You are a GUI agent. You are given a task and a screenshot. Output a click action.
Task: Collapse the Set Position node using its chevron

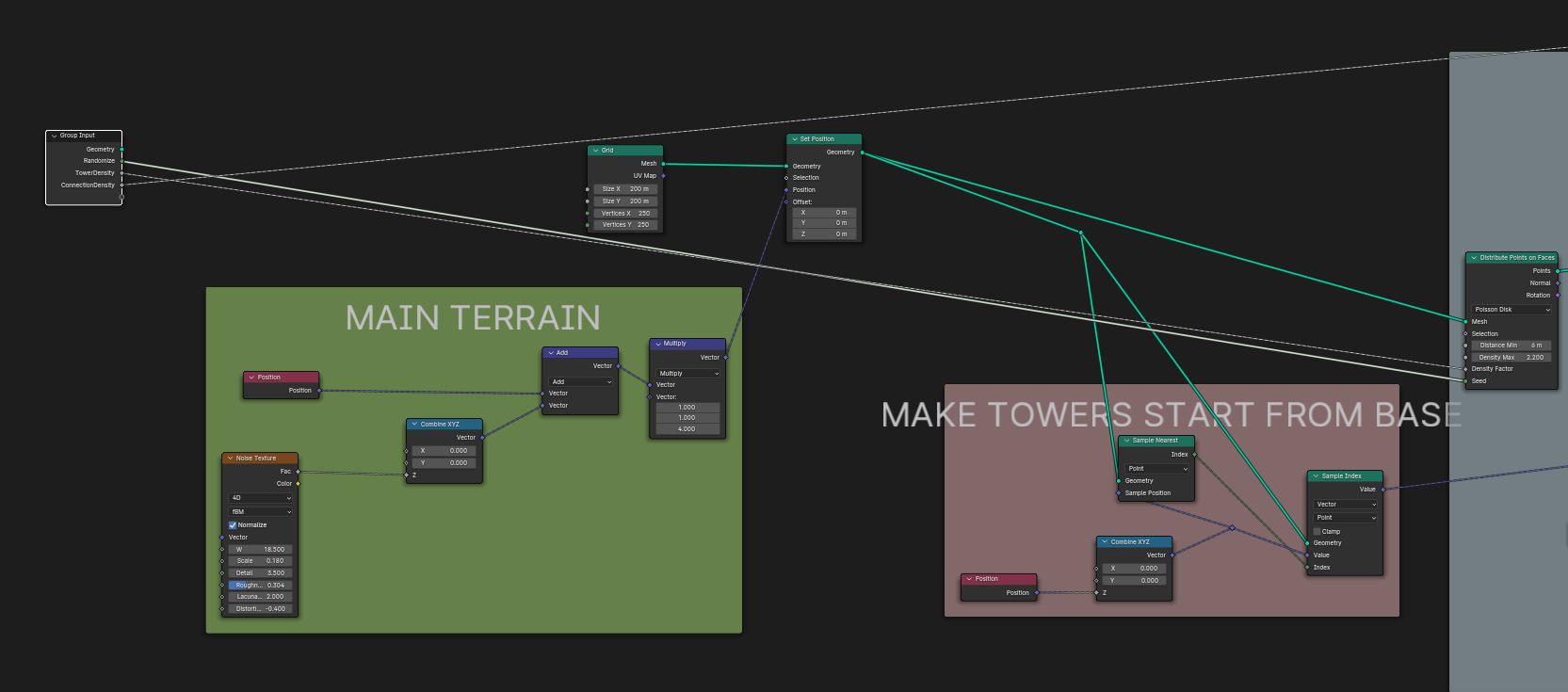tap(795, 139)
